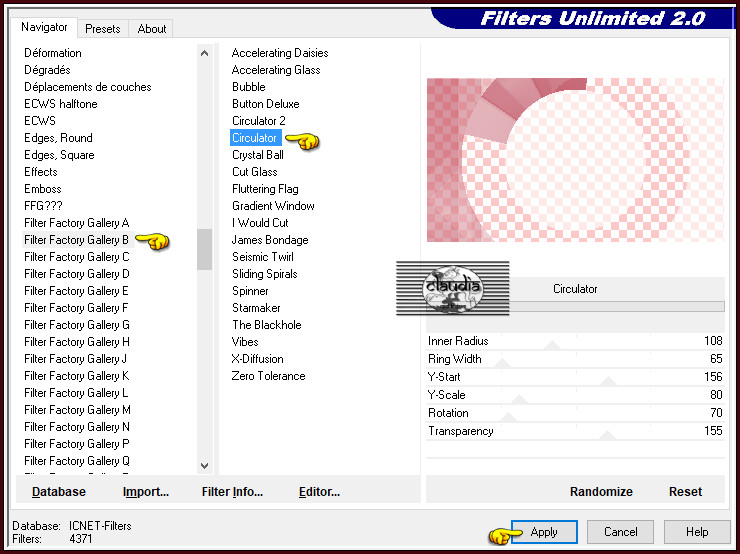The height and width of the screenshot is (554, 740).
Task: Select Filter Factory Gallery P
Action: [x=76, y=444]
